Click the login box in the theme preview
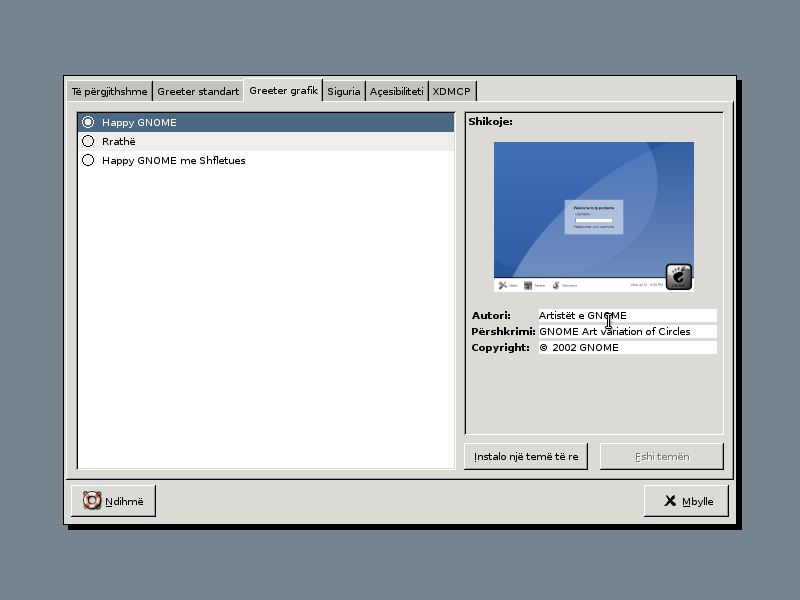The width and height of the screenshot is (800, 600). click(x=593, y=217)
